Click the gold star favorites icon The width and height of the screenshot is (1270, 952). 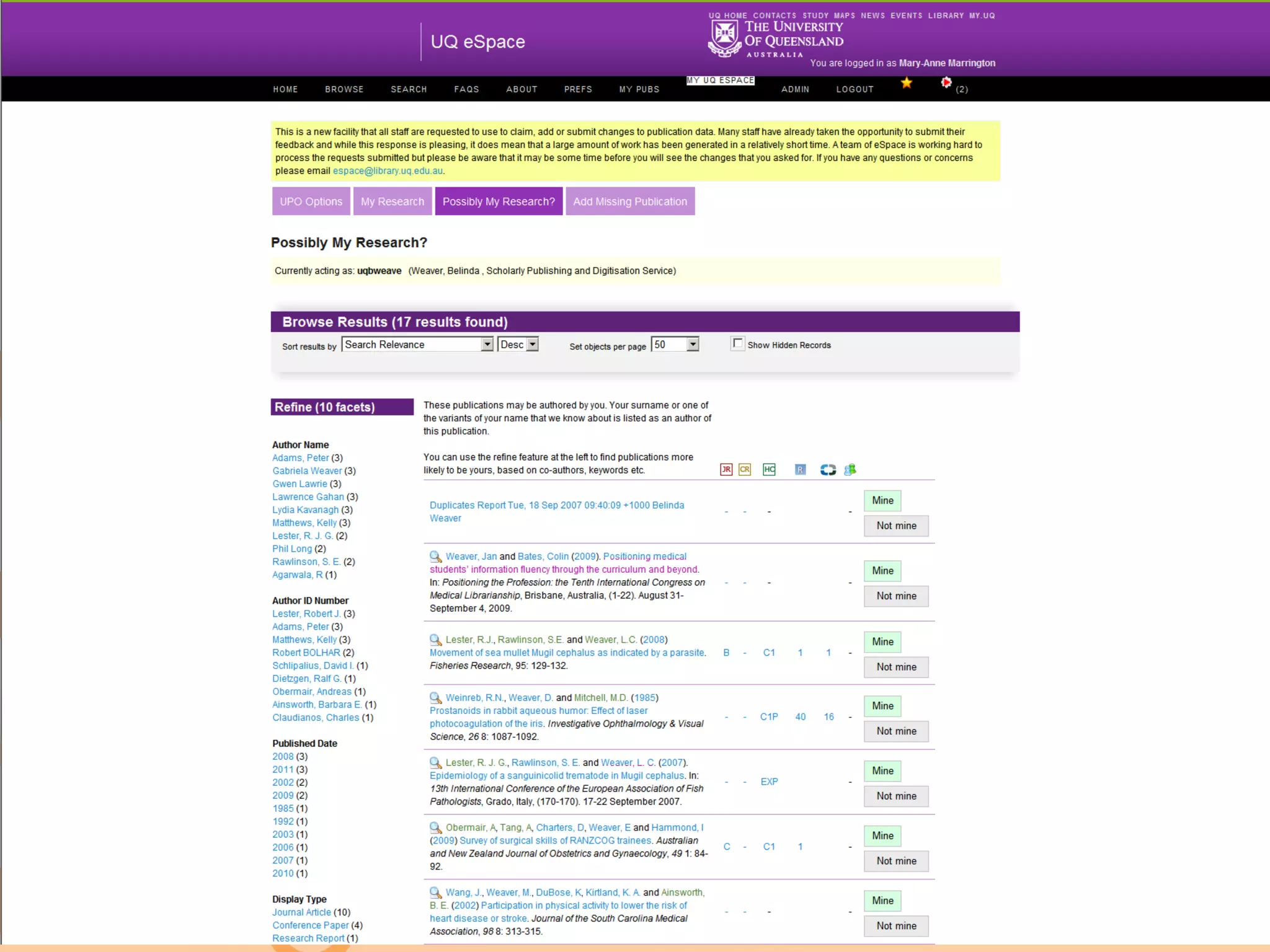(906, 83)
